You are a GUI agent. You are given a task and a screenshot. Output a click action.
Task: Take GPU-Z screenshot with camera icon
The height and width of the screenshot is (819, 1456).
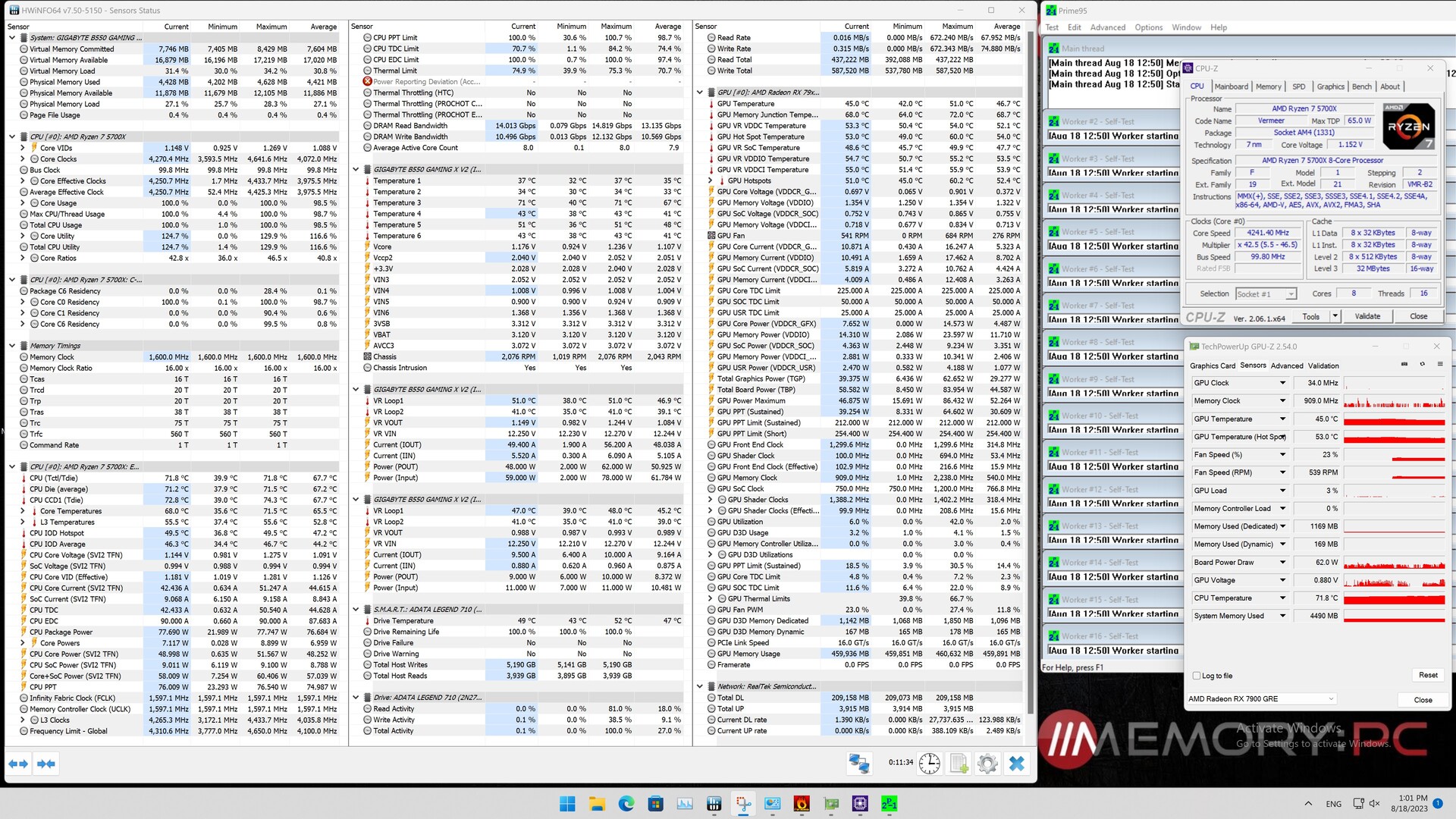click(1404, 365)
